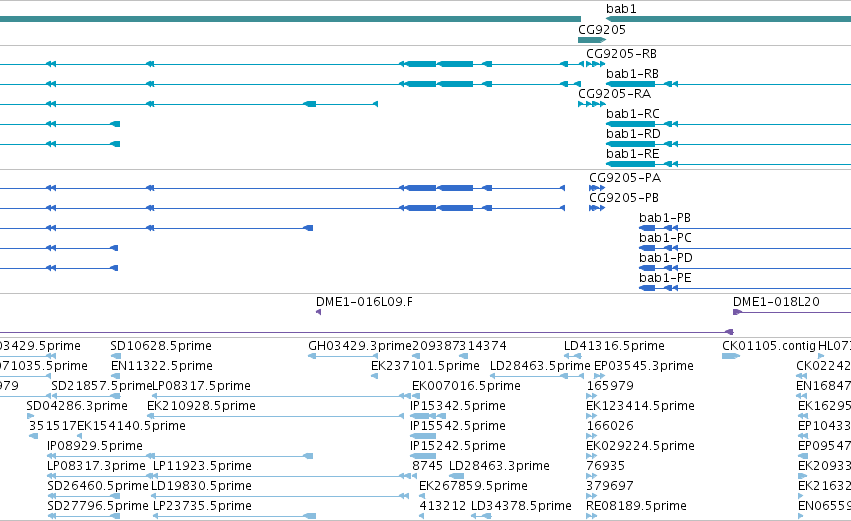Image resolution: width=851 pixels, height=521 pixels.
Task: Select EST SD04286.3prime
Action: point(77,406)
